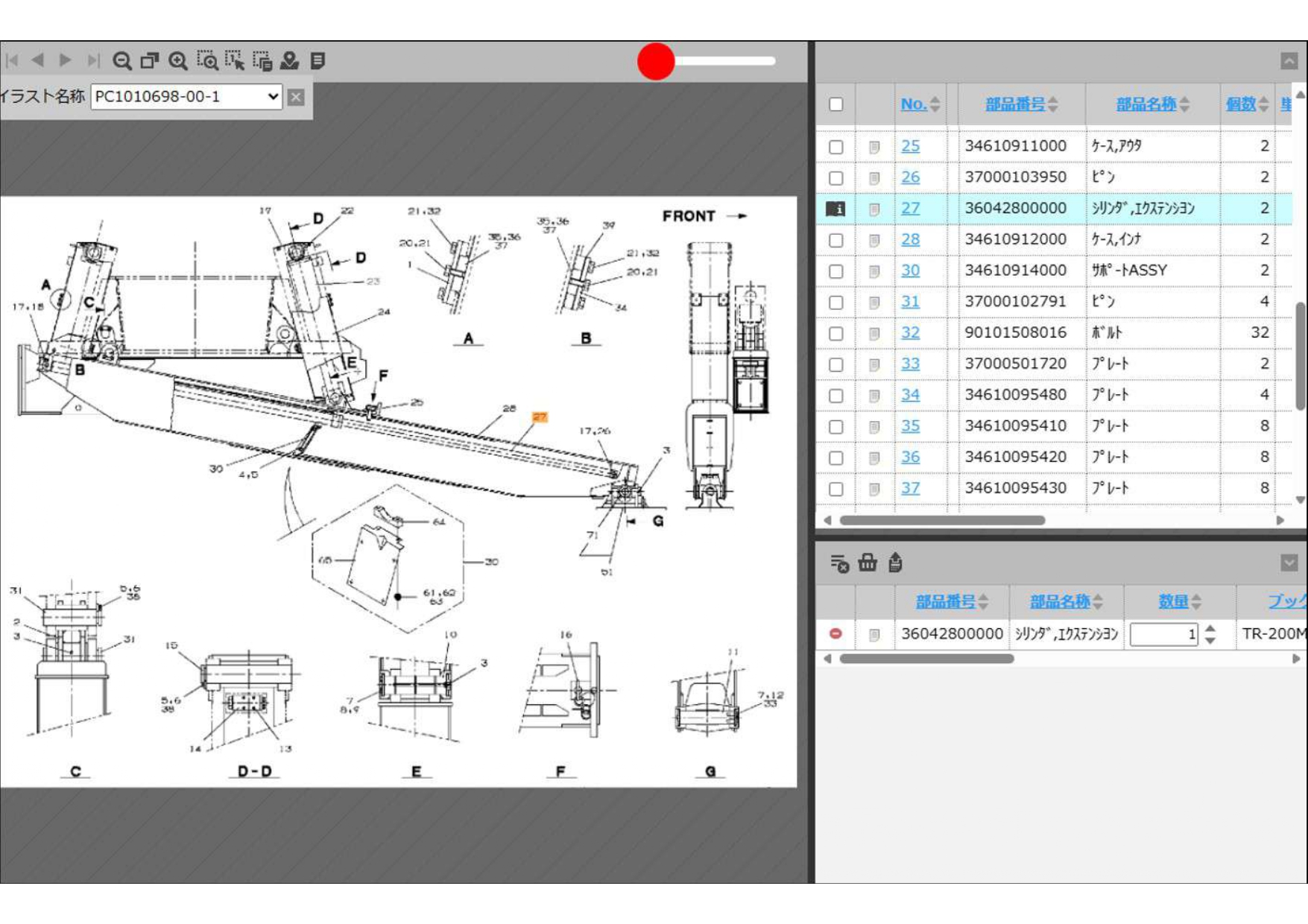Click part number link 35
Image resolution: width=1308 pixels, height=924 pixels.
tap(910, 426)
